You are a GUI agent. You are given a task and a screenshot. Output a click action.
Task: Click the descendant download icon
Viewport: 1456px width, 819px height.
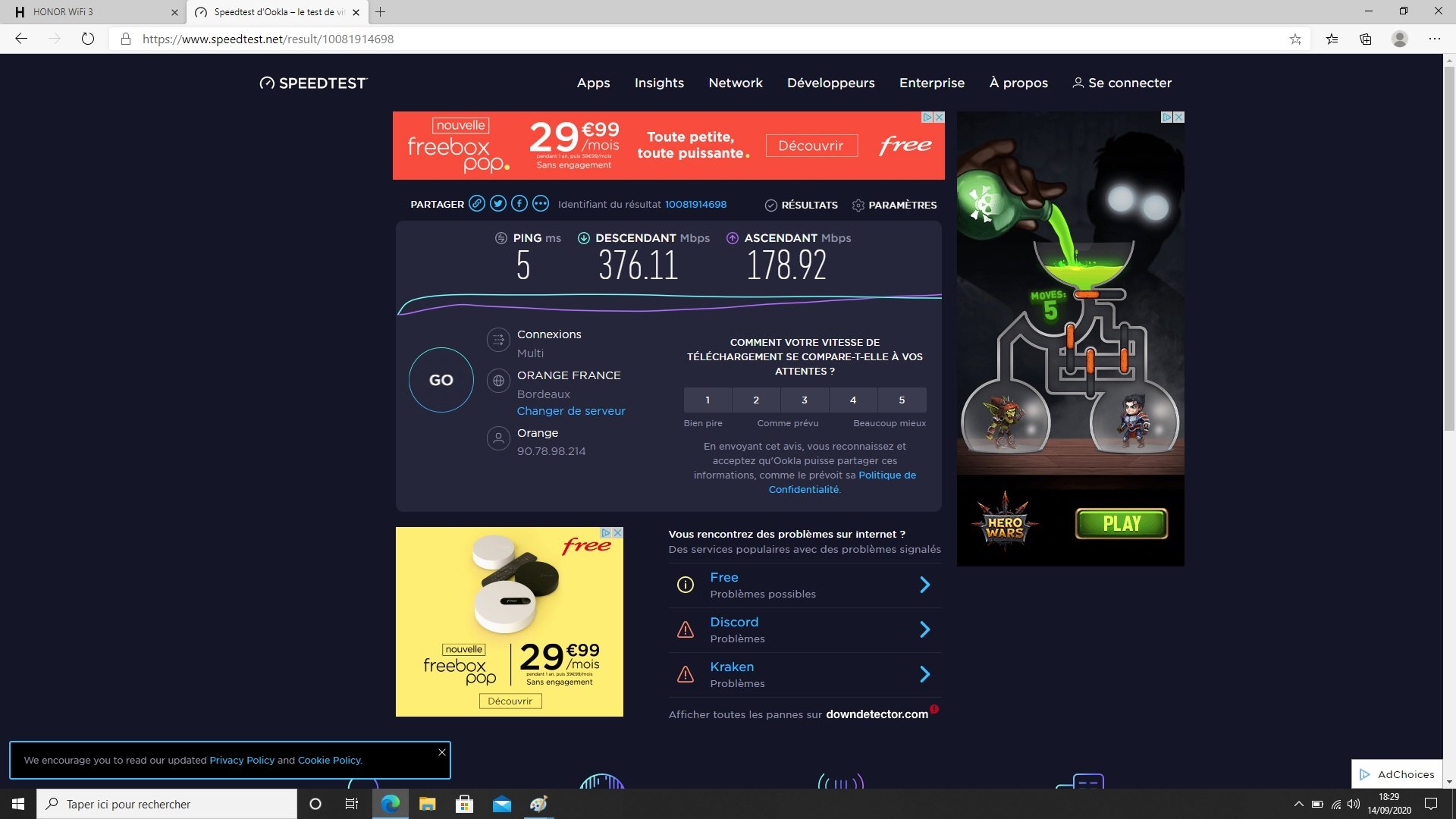[583, 238]
